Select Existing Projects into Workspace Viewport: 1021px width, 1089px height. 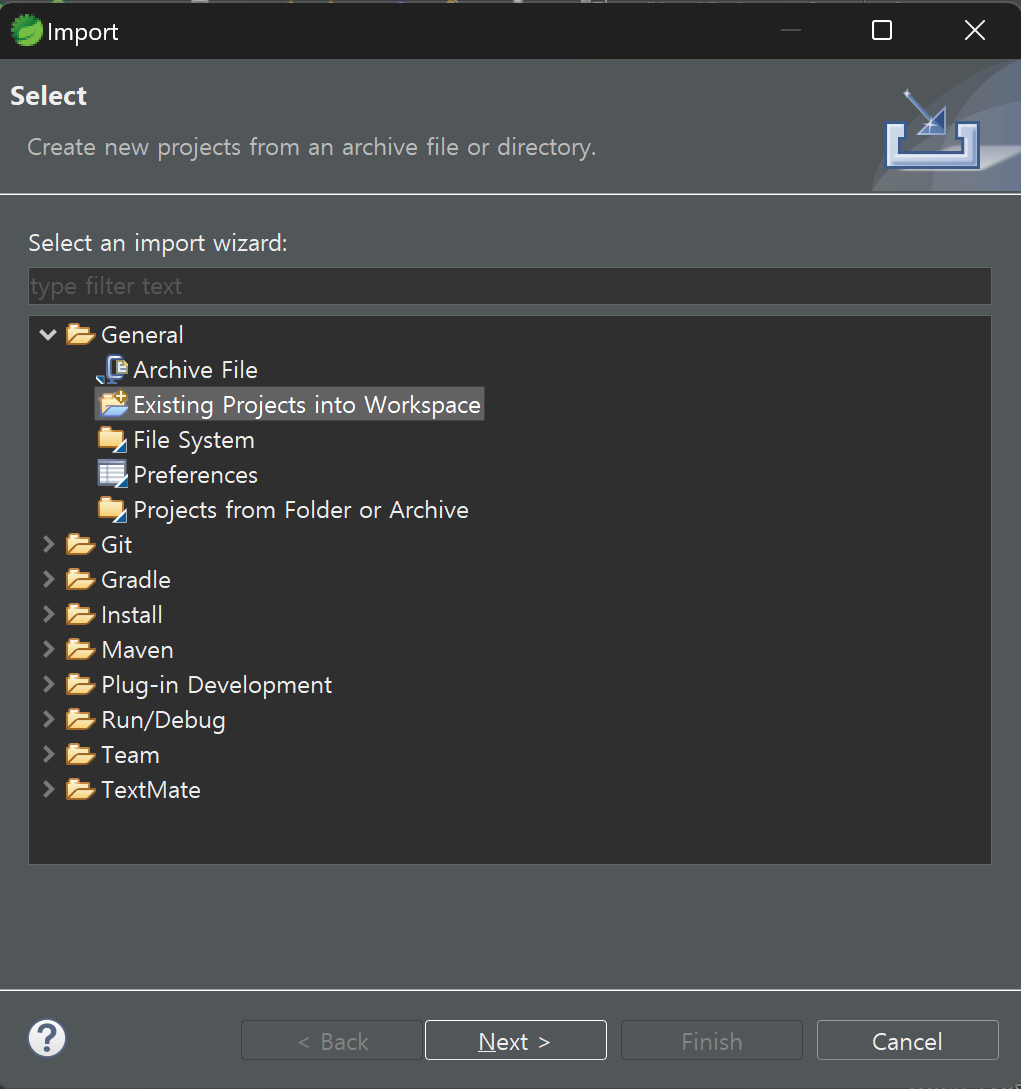coord(307,405)
